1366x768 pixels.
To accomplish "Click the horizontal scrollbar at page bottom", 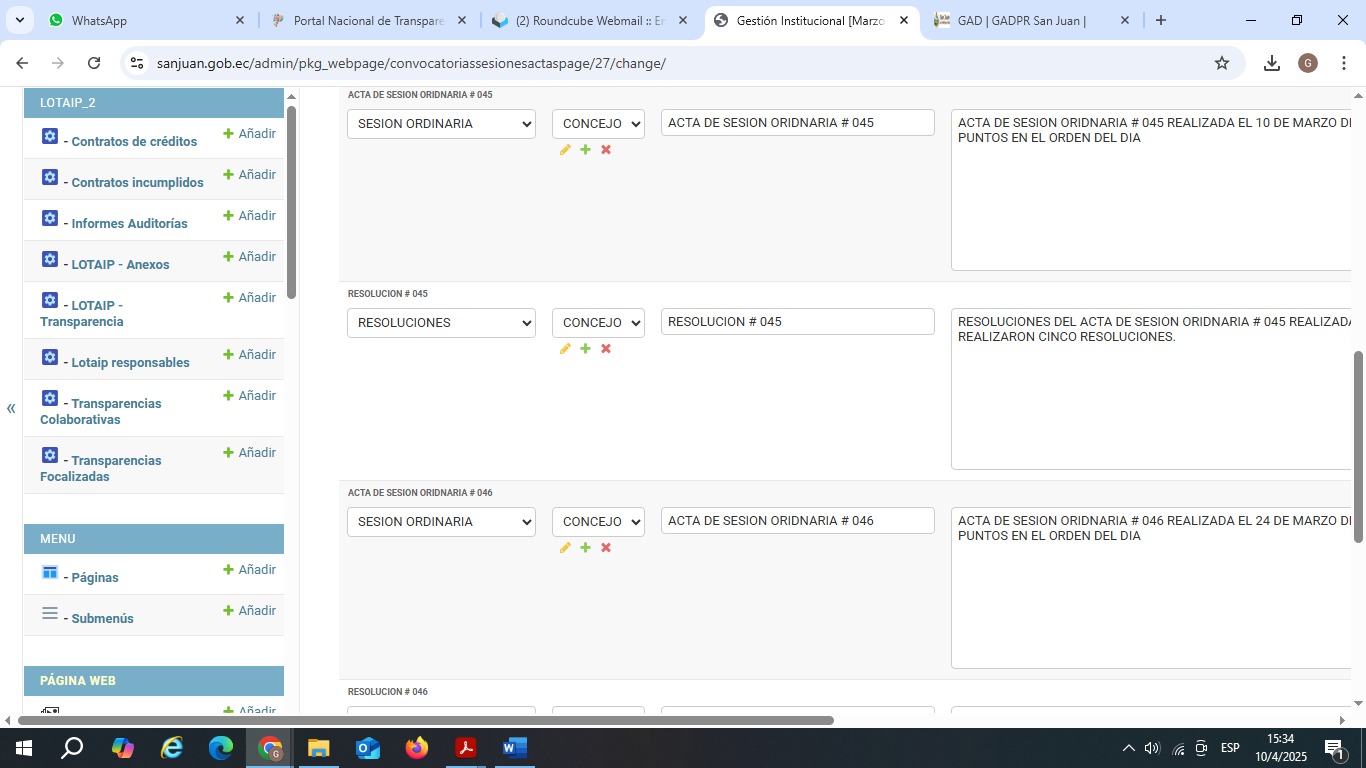I will tap(425, 720).
